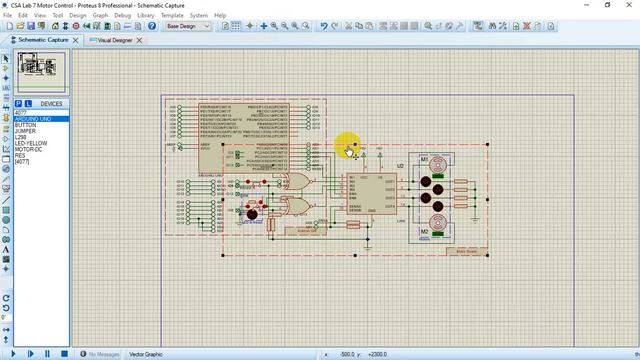This screenshot has height=360, width=640.
Task: Cut selection with scissors icon
Action: click(349, 26)
